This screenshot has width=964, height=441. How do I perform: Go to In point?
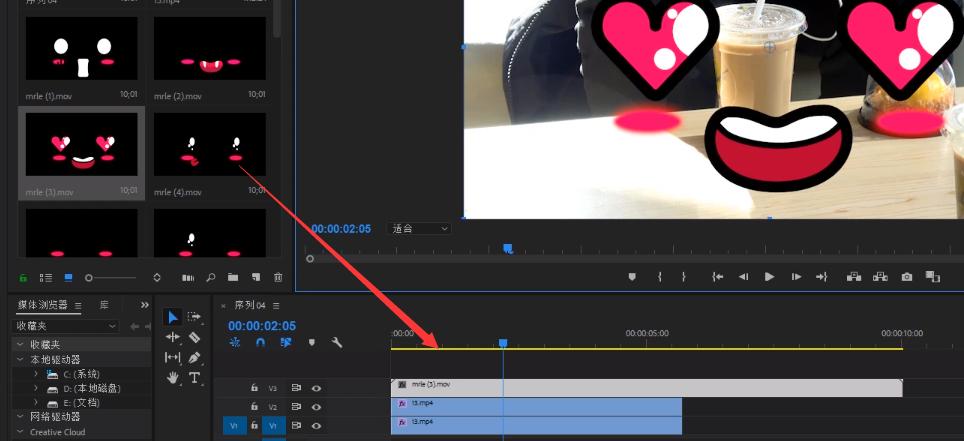pos(717,277)
